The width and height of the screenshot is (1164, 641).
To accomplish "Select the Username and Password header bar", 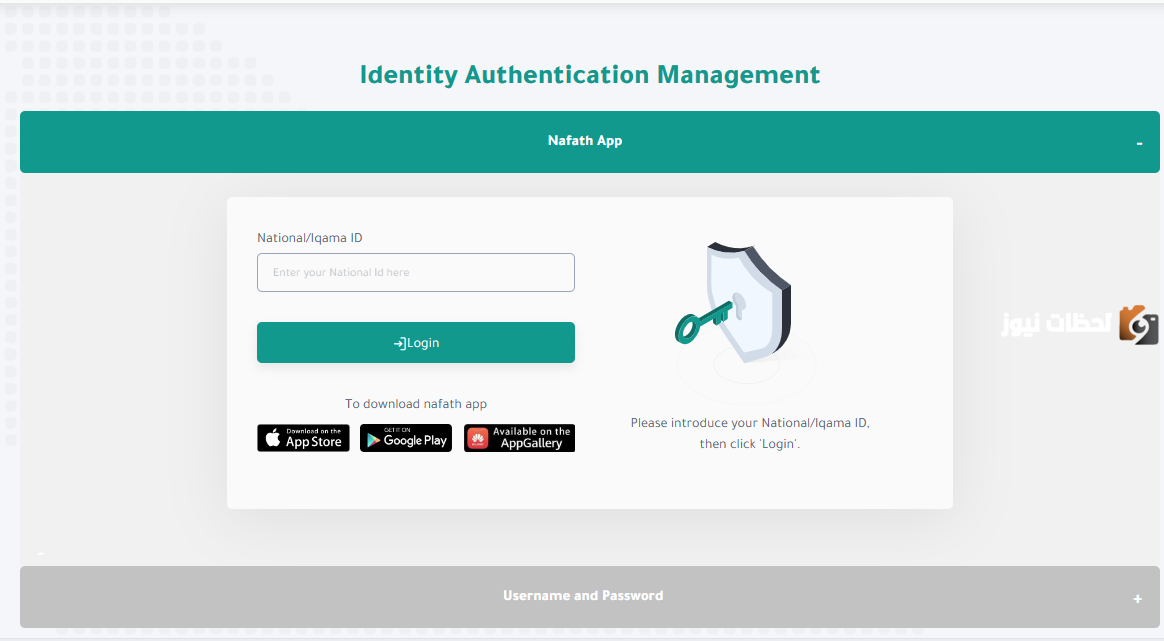I will (x=589, y=596).
